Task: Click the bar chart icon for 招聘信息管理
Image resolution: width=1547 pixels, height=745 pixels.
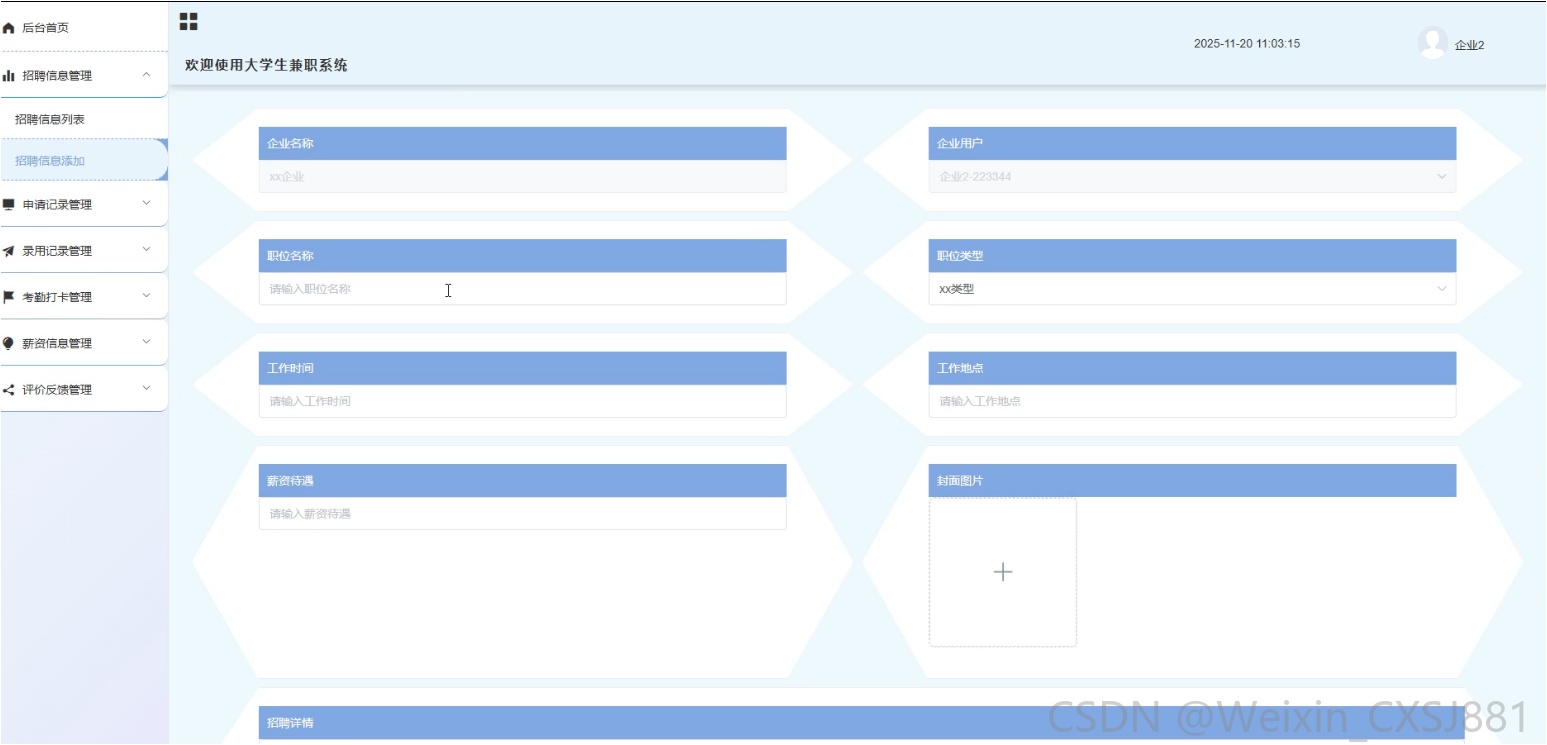Action: (9, 75)
